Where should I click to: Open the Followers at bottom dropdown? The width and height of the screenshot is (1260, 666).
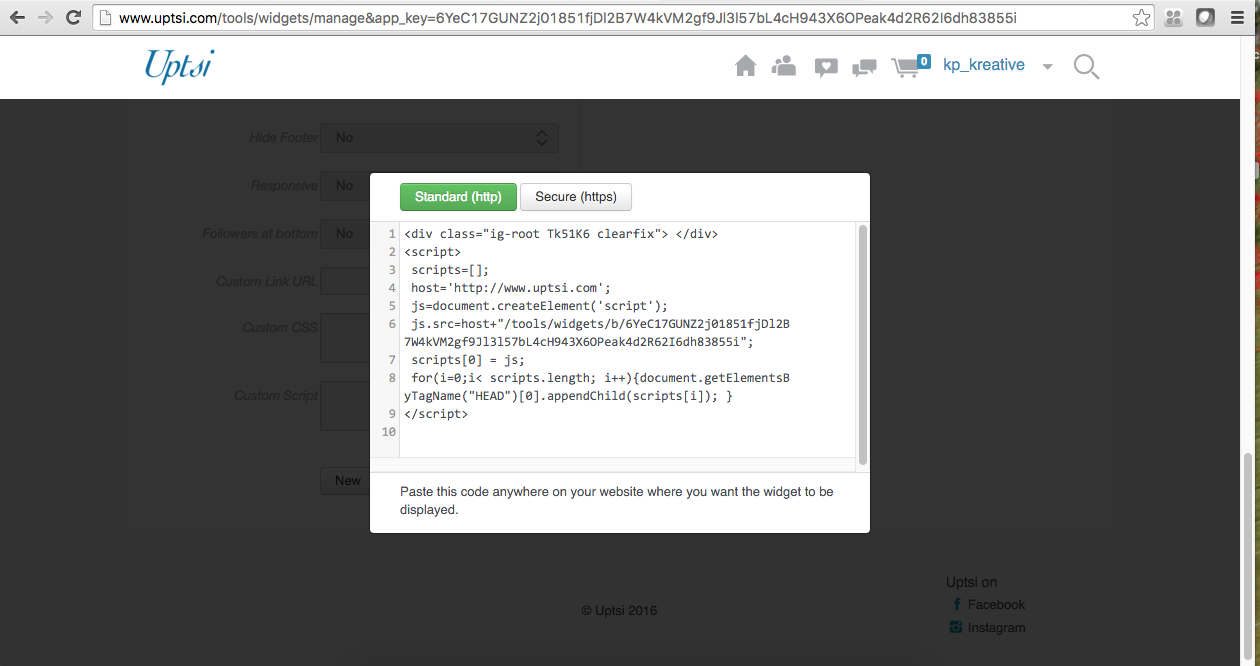pyautogui.click(x=345, y=233)
